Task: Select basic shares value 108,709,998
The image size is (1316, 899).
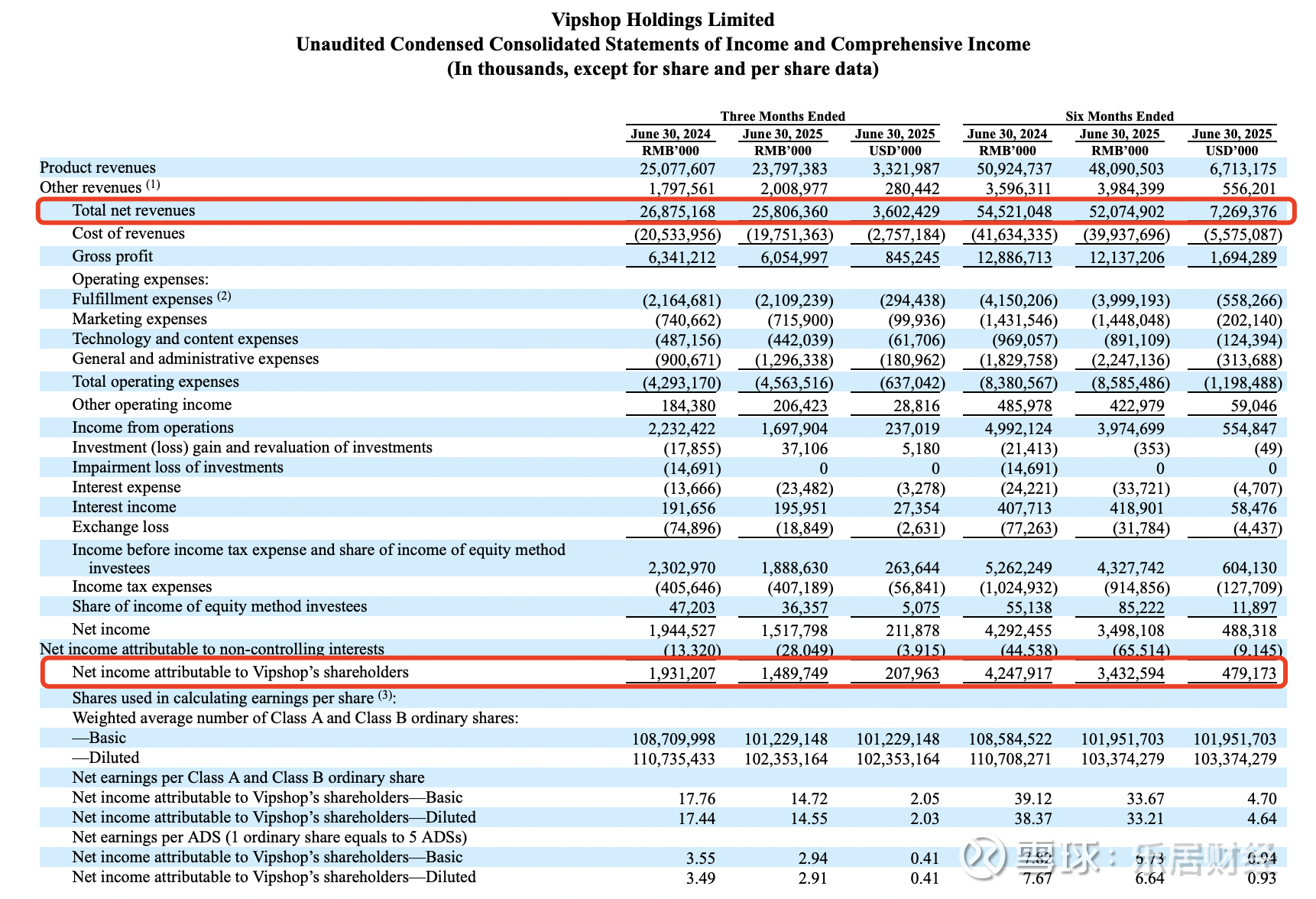Action: (x=673, y=739)
